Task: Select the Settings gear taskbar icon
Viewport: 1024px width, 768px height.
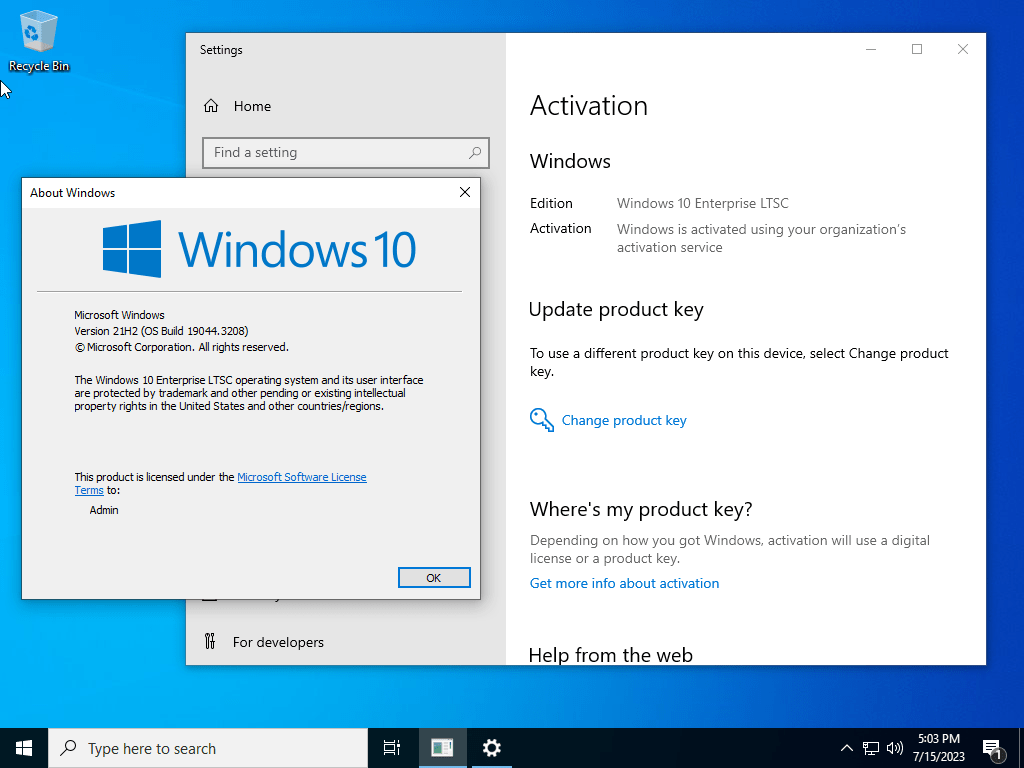Action: (x=491, y=748)
